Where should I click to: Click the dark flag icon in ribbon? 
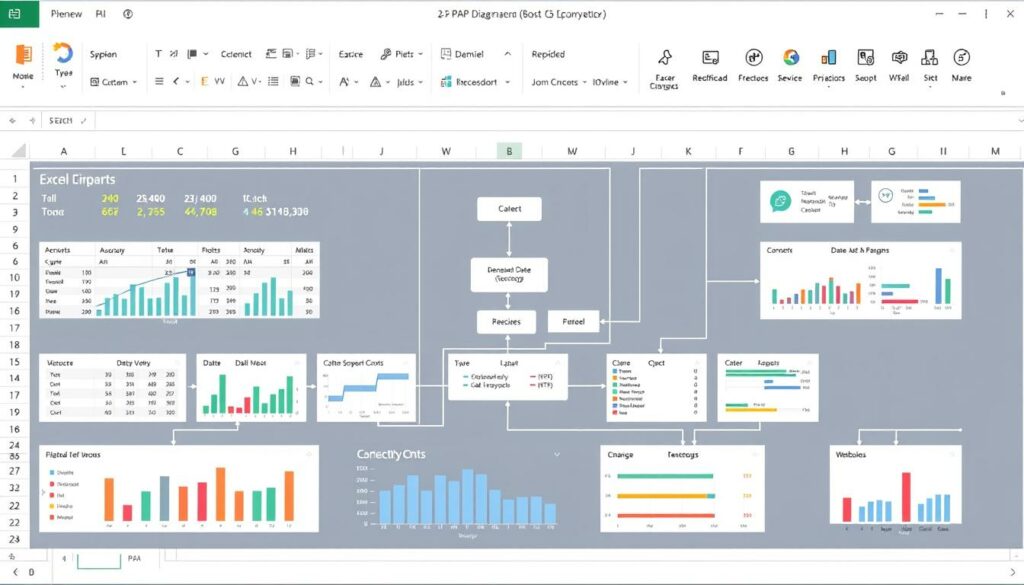pyautogui.click(x=192, y=54)
